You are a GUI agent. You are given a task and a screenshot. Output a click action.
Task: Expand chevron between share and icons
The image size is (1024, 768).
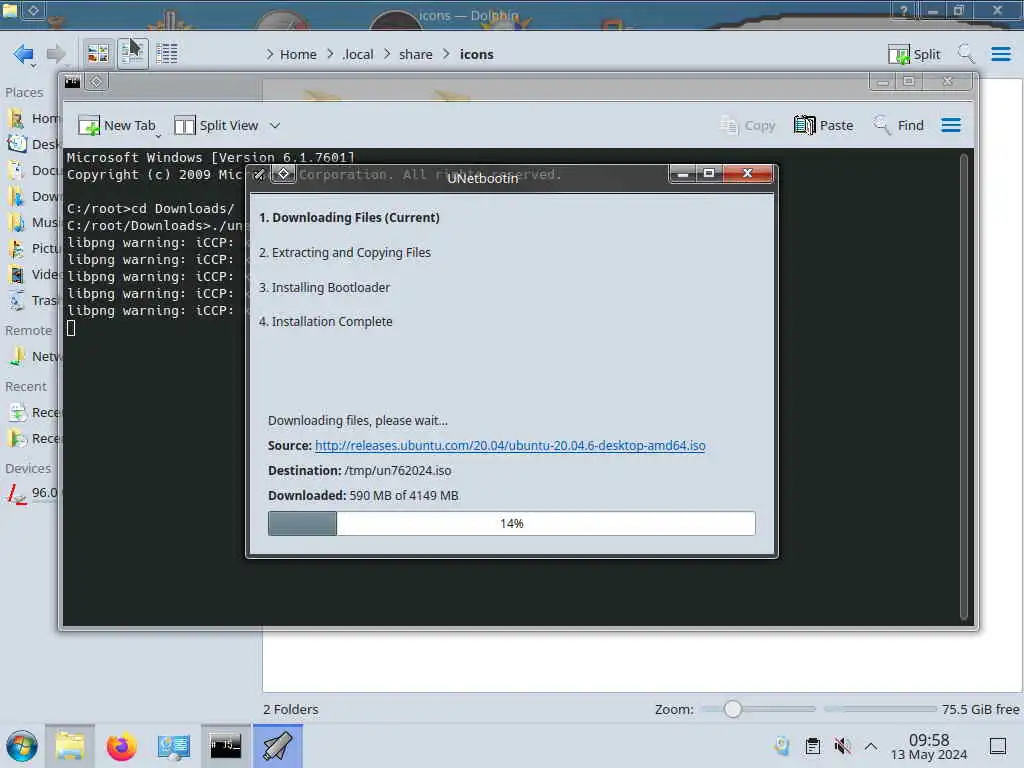click(447, 54)
